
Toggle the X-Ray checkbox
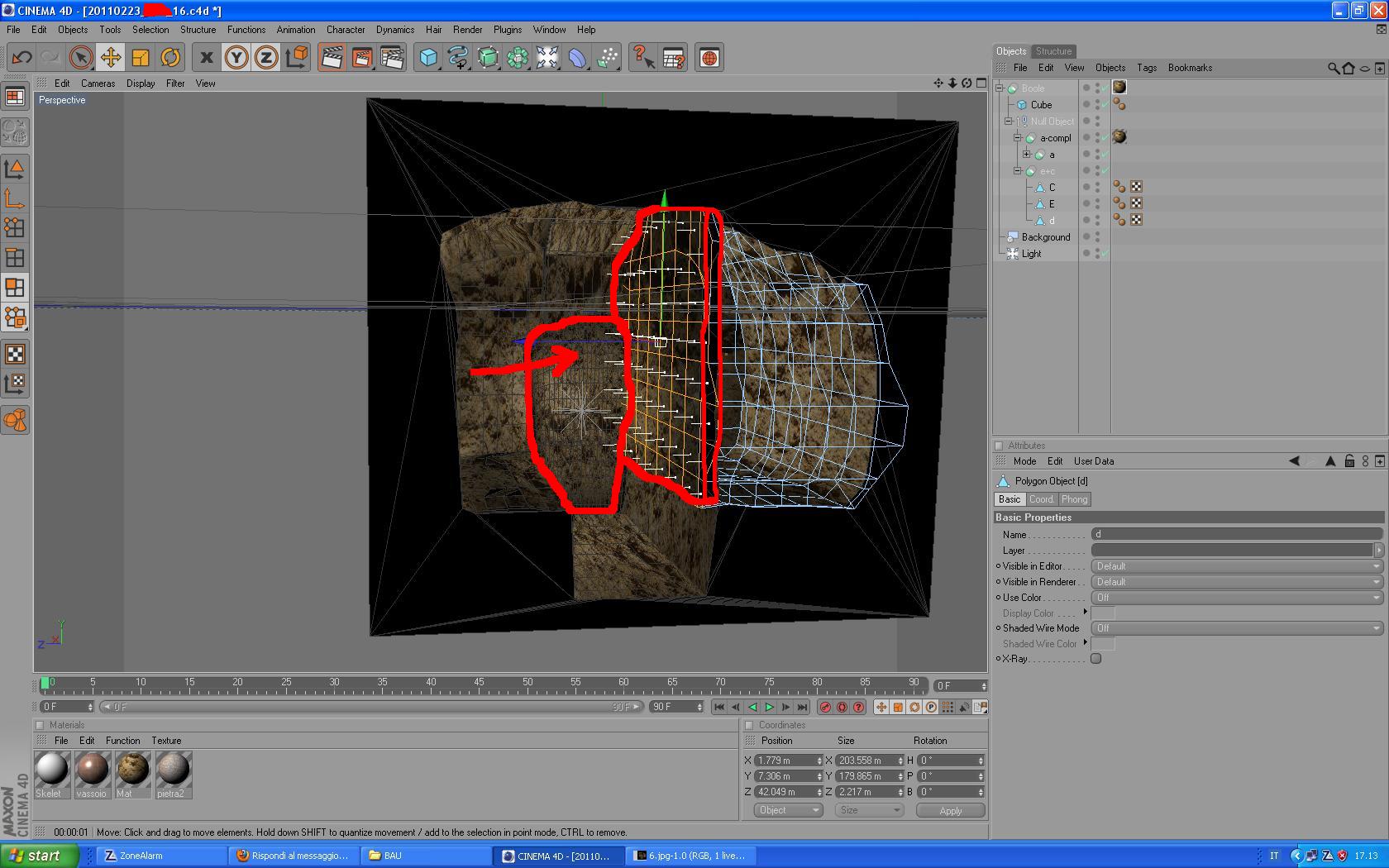point(1095,659)
